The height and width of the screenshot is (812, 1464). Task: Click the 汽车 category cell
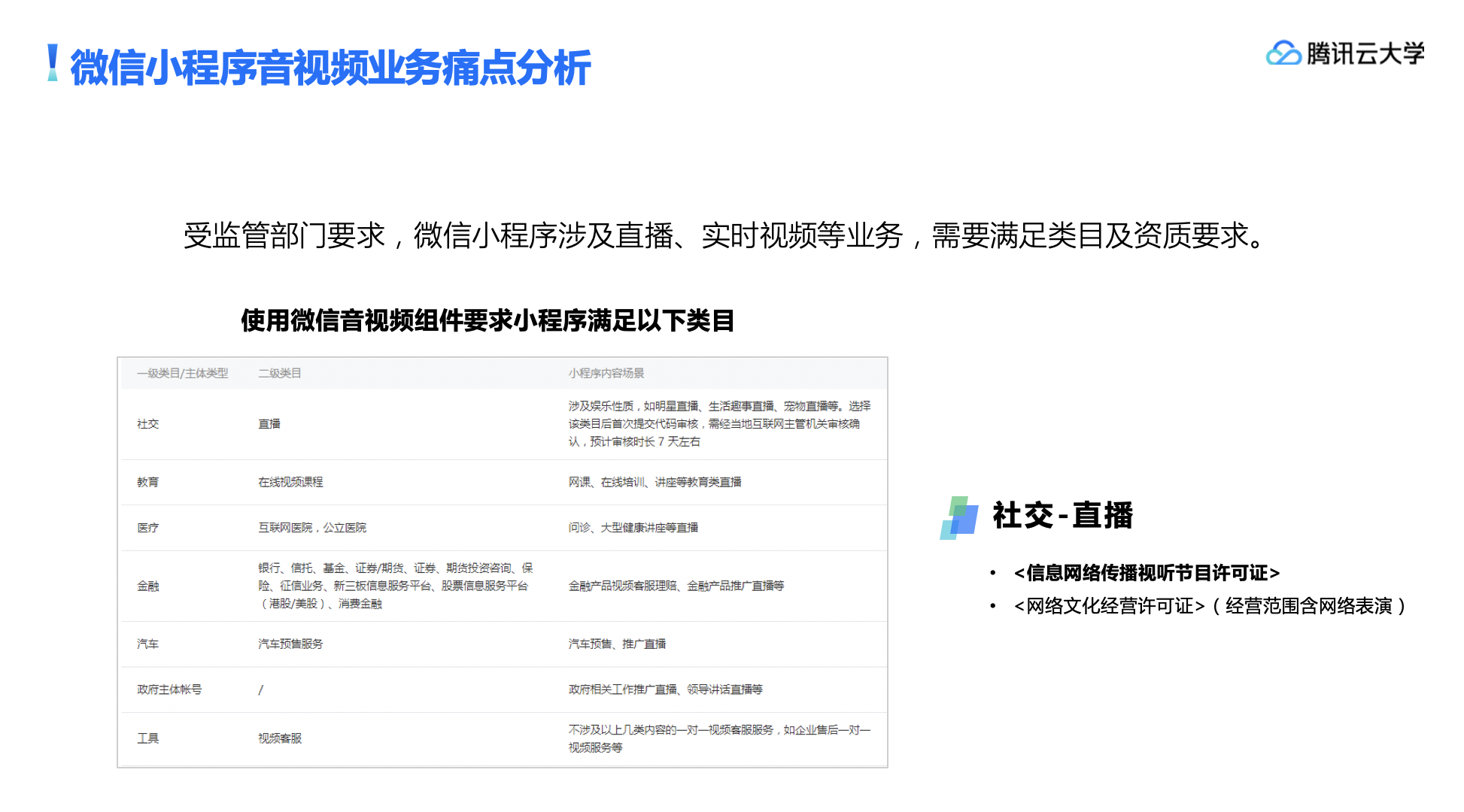148,644
